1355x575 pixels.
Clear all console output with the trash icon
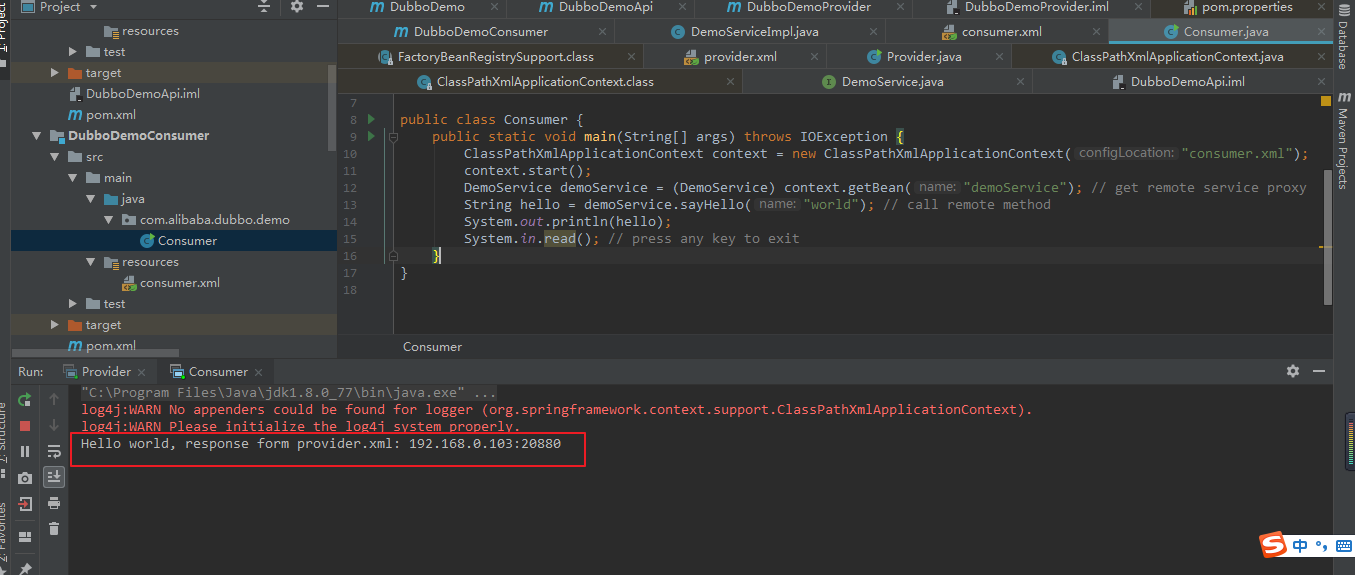coord(54,529)
